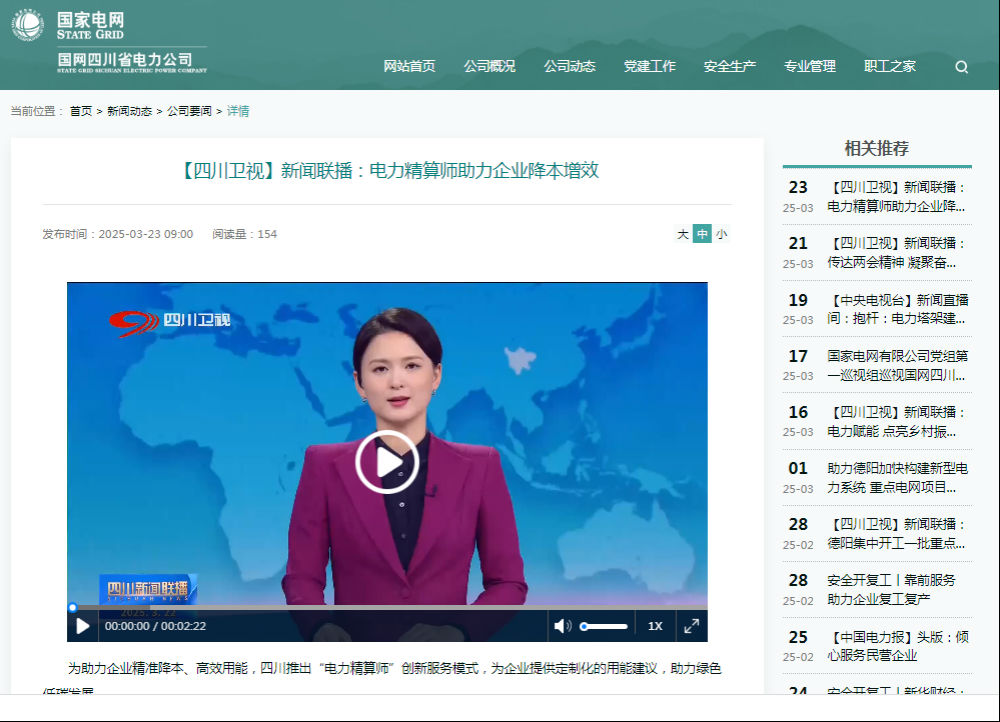Click the State Grid logo
Image resolution: width=1000 pixels, height=722 pixels.
point(27,25)
